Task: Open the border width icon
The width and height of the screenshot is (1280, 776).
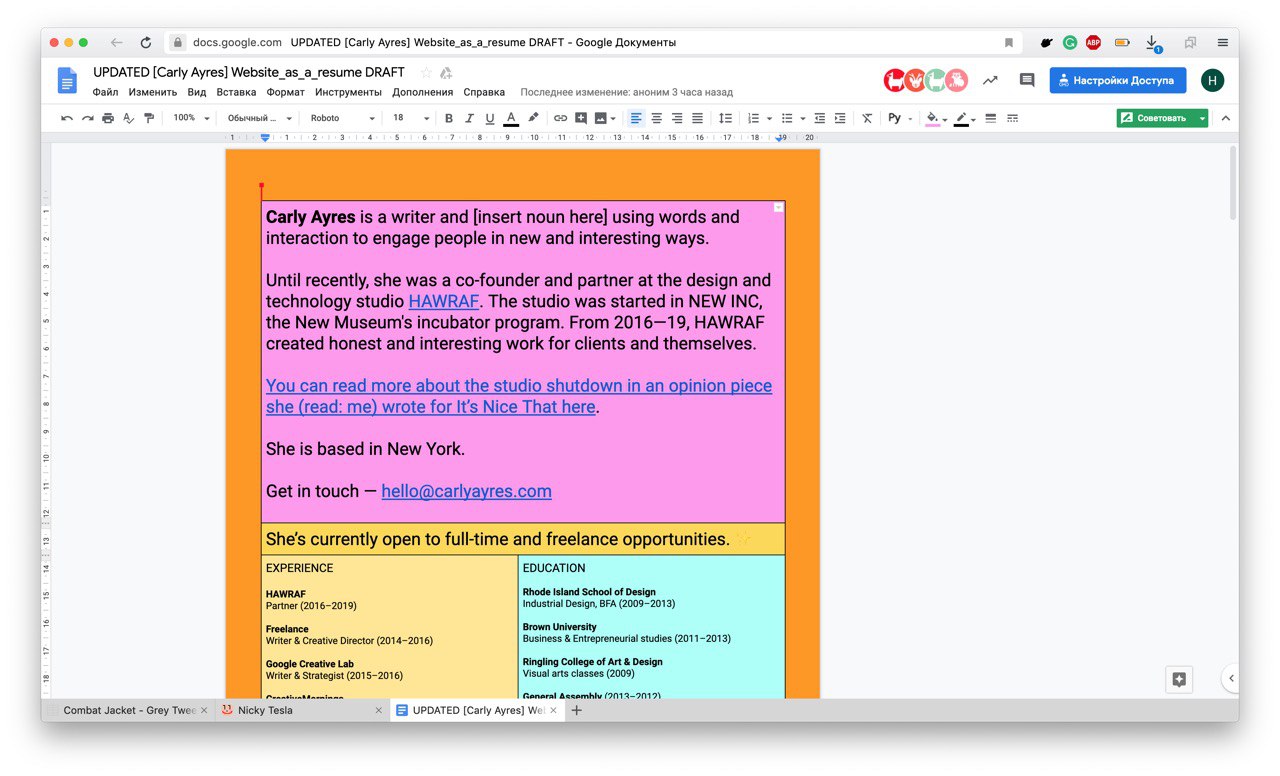Action: coord(991,118)
